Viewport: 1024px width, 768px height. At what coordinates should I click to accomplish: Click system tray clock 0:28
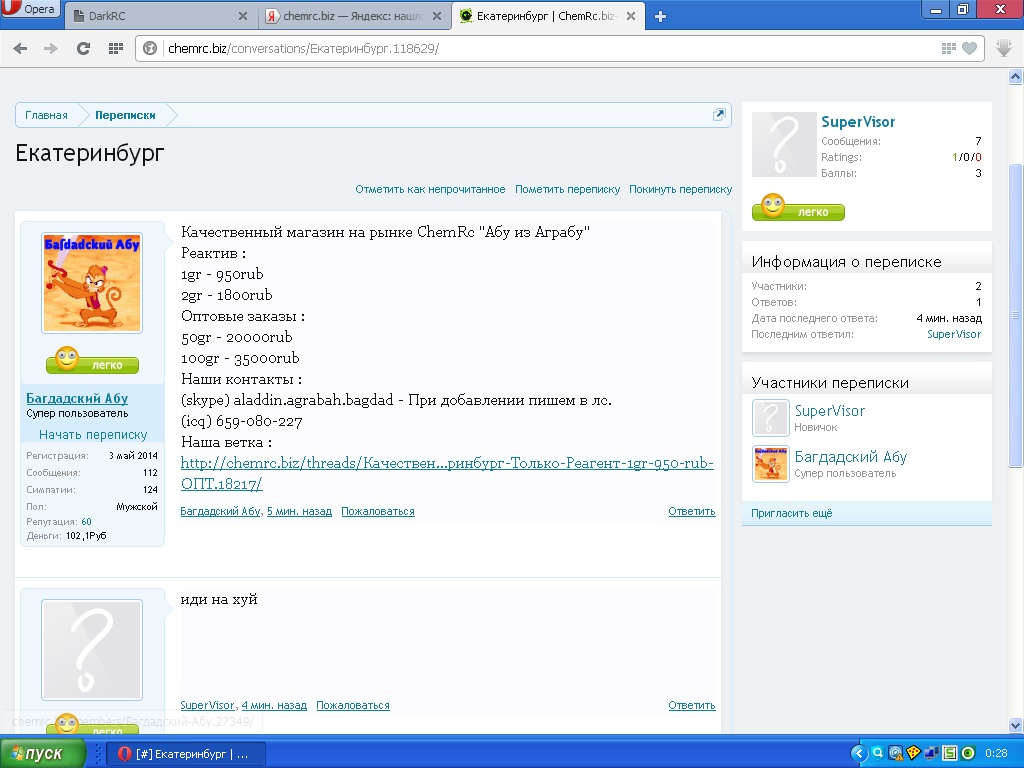coord(996,754)
